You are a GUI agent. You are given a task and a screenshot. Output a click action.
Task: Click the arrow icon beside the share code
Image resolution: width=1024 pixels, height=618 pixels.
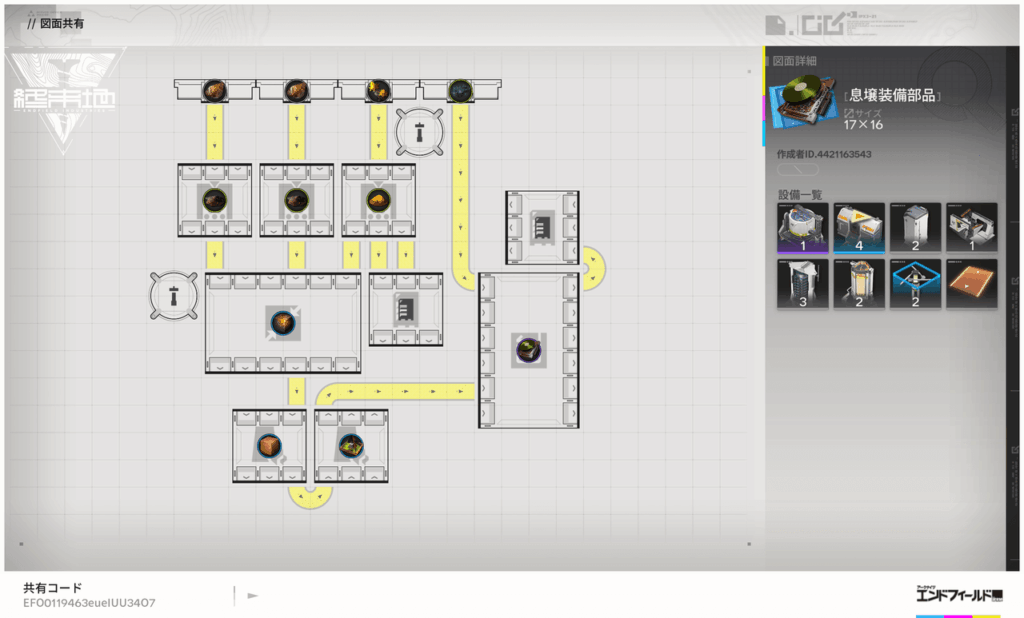[253, 596]
